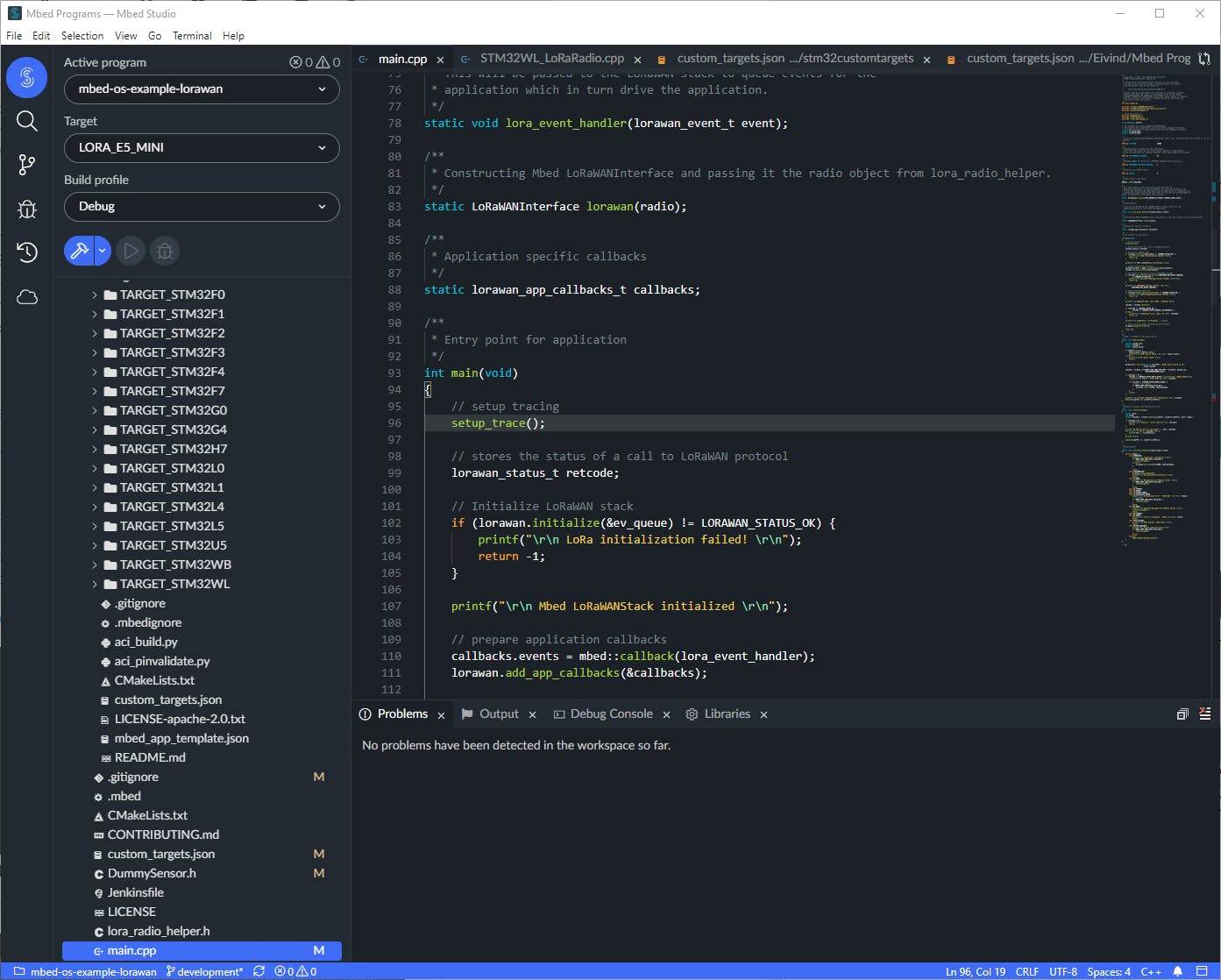Click the UTF-8 encoding indicator

point(1063,971)
